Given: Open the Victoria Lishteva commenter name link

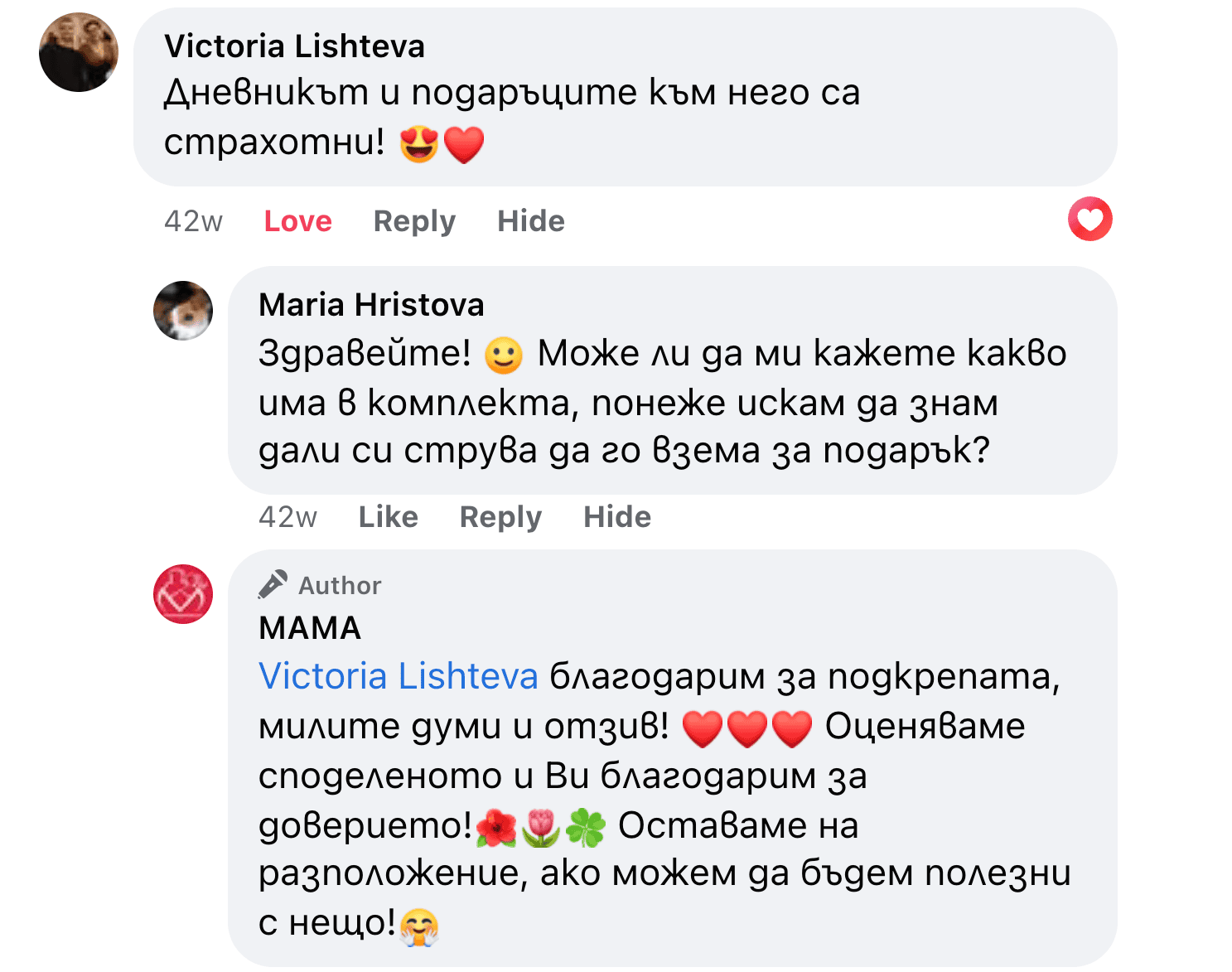Looking at the screenshot, I should pos(294,46).
